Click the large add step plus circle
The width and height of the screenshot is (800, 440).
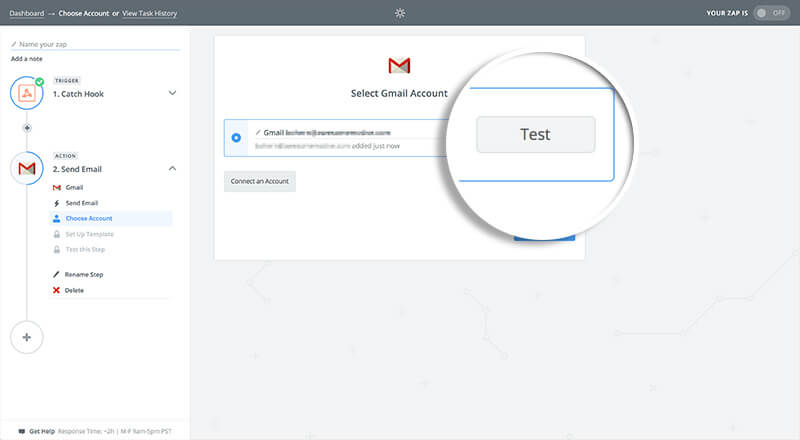[x=27, y=337]
